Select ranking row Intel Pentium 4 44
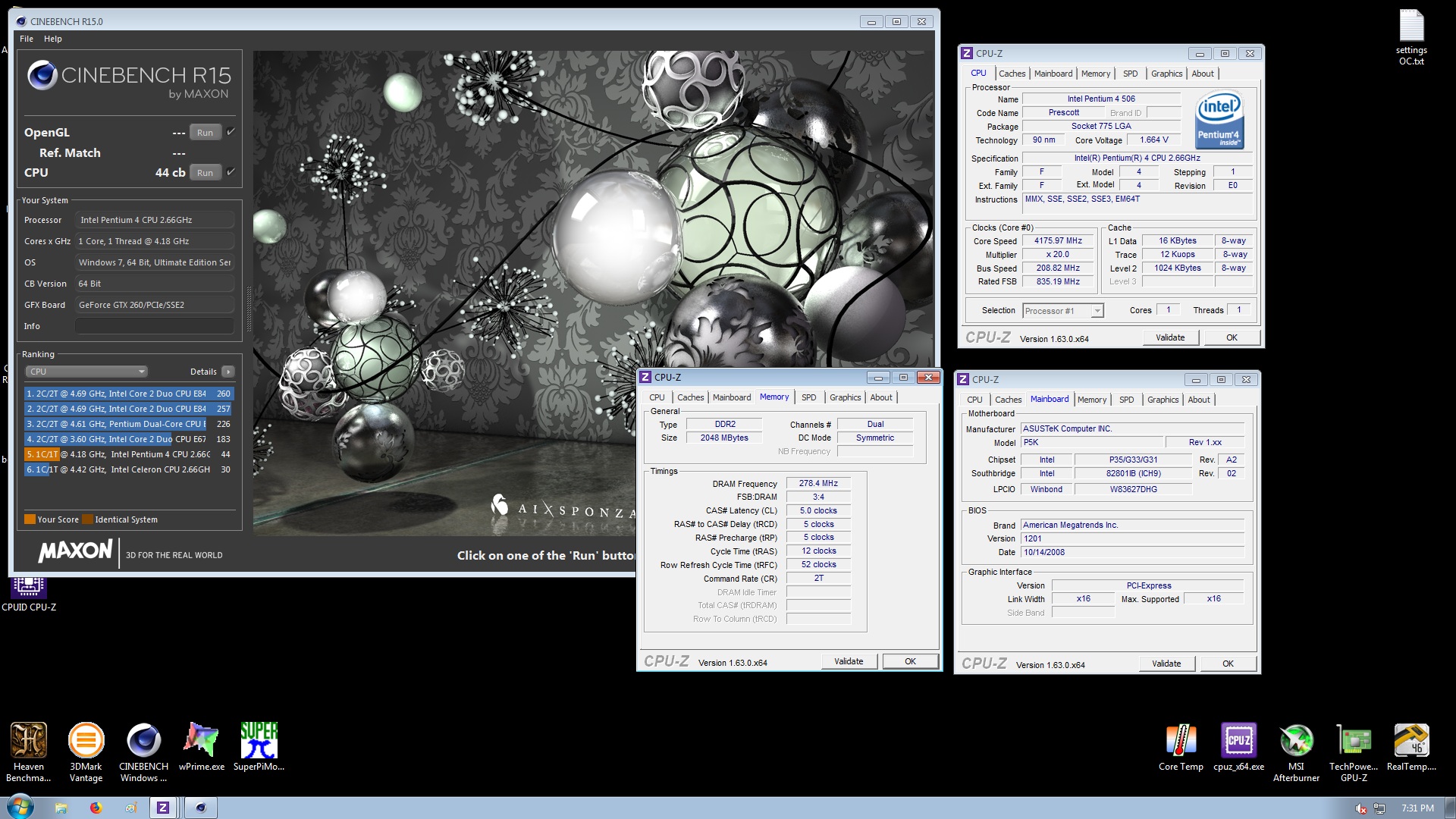Screen dimensions: 1456x819 tap(129, 454)
